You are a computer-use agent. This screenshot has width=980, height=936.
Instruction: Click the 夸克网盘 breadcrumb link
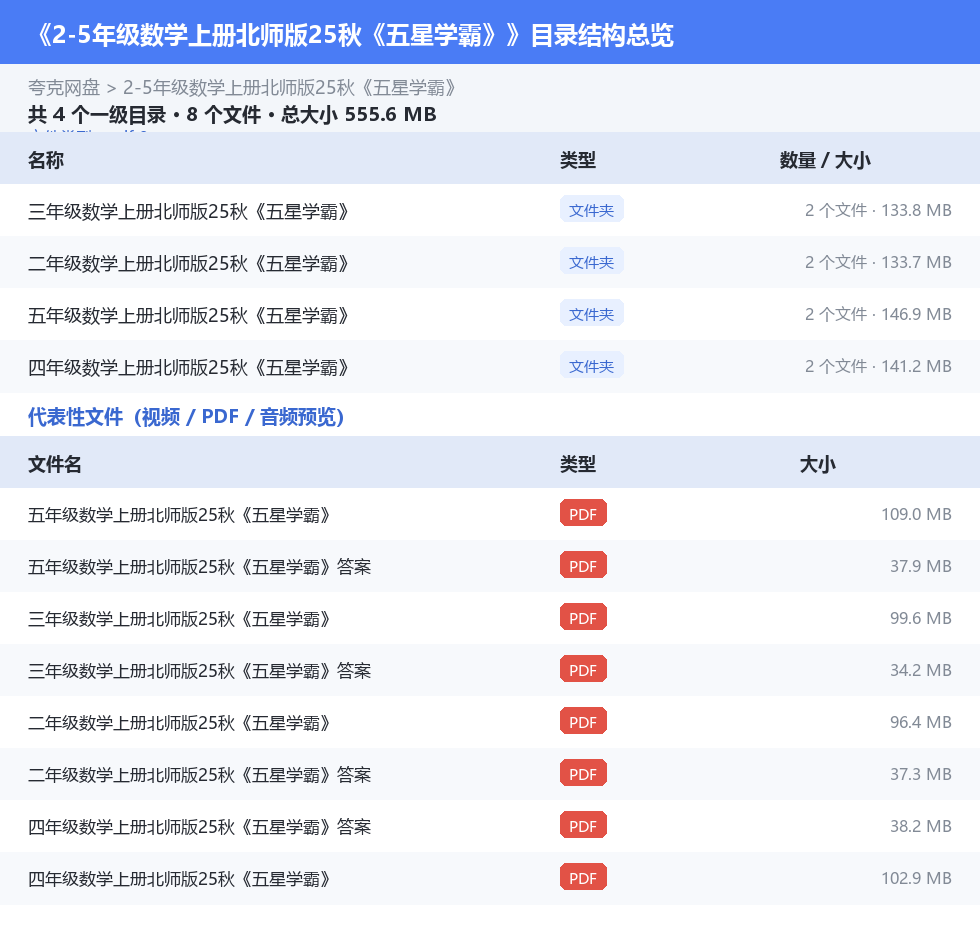(64, 88)
